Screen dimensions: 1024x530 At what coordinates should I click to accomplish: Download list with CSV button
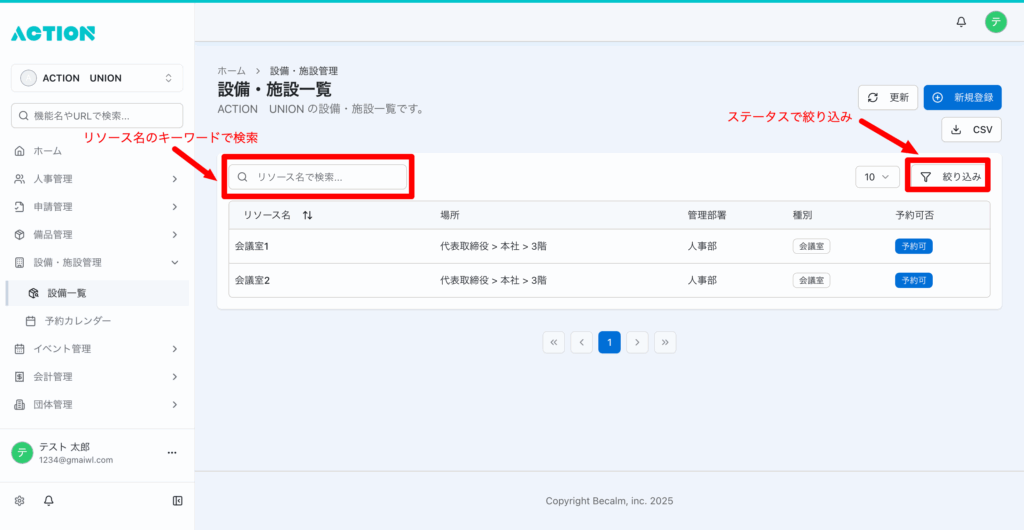coord(971,130)
